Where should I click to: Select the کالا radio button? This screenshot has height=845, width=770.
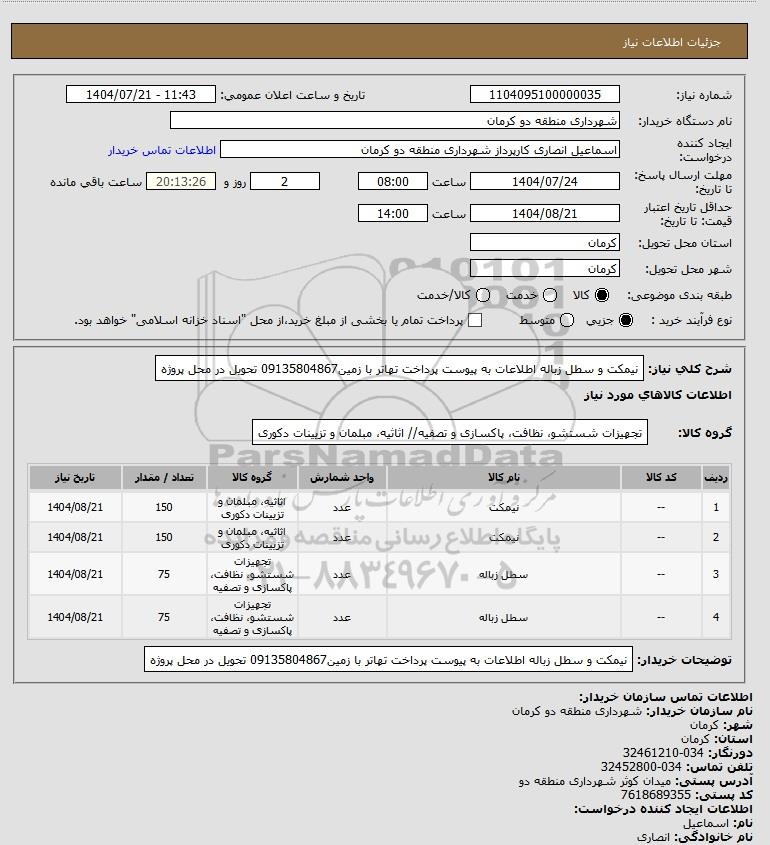click(x=601, y=295)
